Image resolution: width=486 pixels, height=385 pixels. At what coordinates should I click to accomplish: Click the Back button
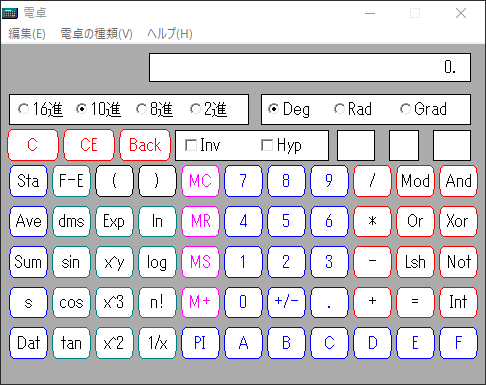[x=145, y=145]
